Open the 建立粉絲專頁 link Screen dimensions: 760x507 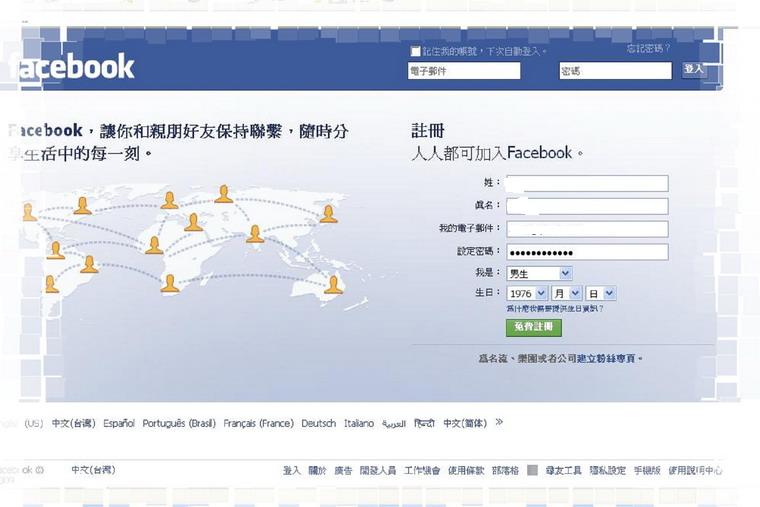click(606, 359)
